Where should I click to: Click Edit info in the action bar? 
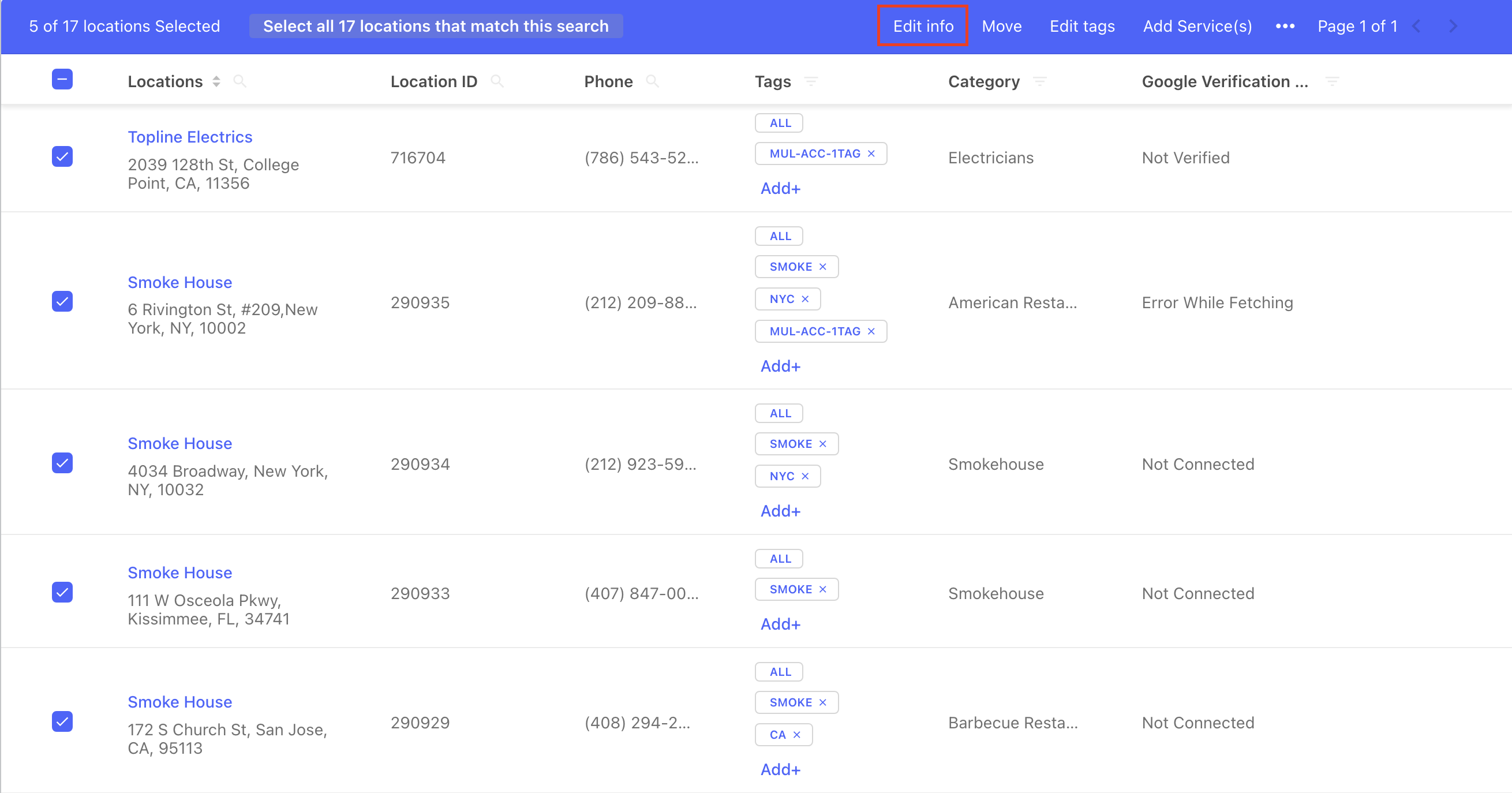923,26
